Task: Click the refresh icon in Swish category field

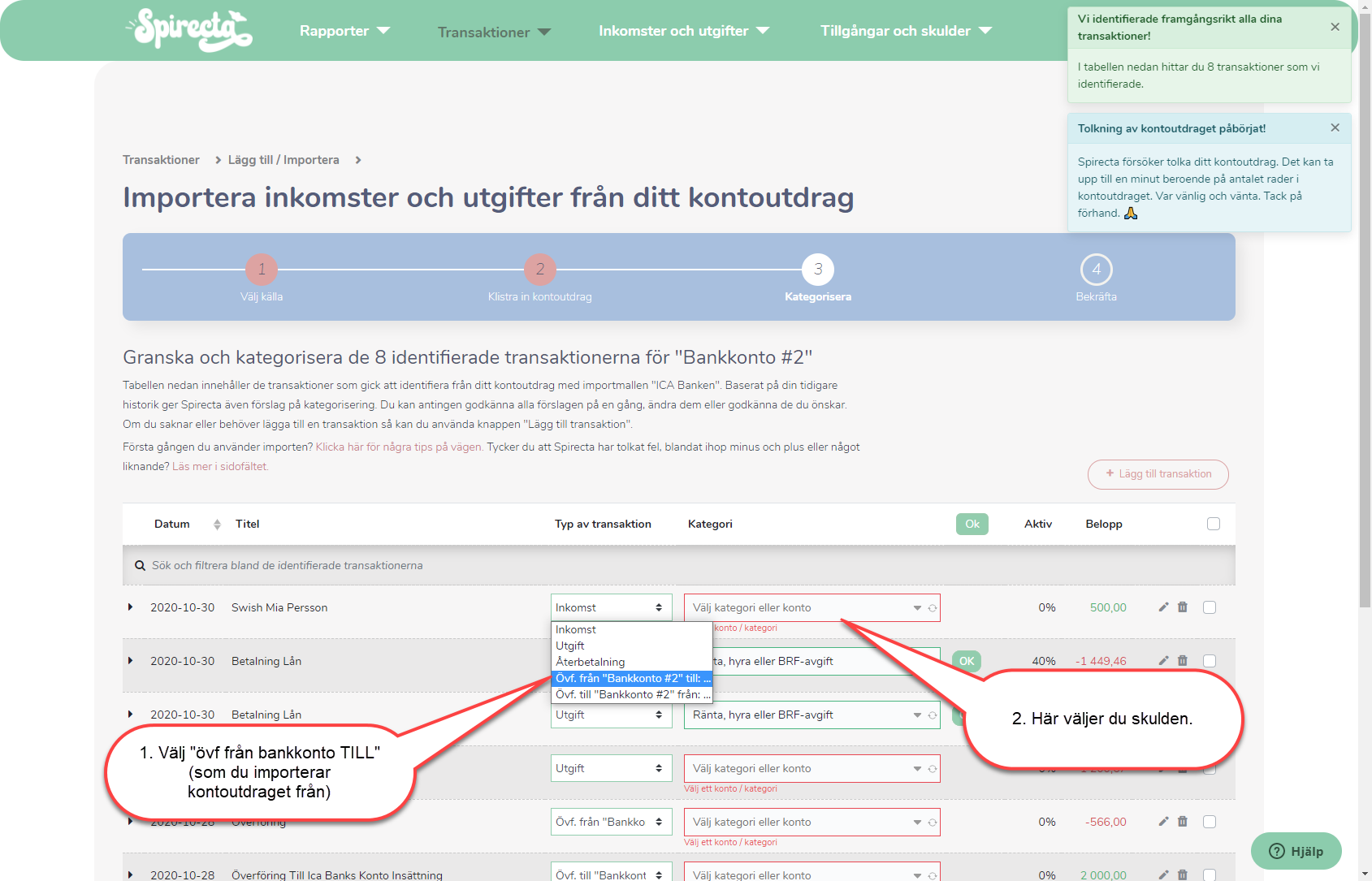Action: click(x=933, y=608)
